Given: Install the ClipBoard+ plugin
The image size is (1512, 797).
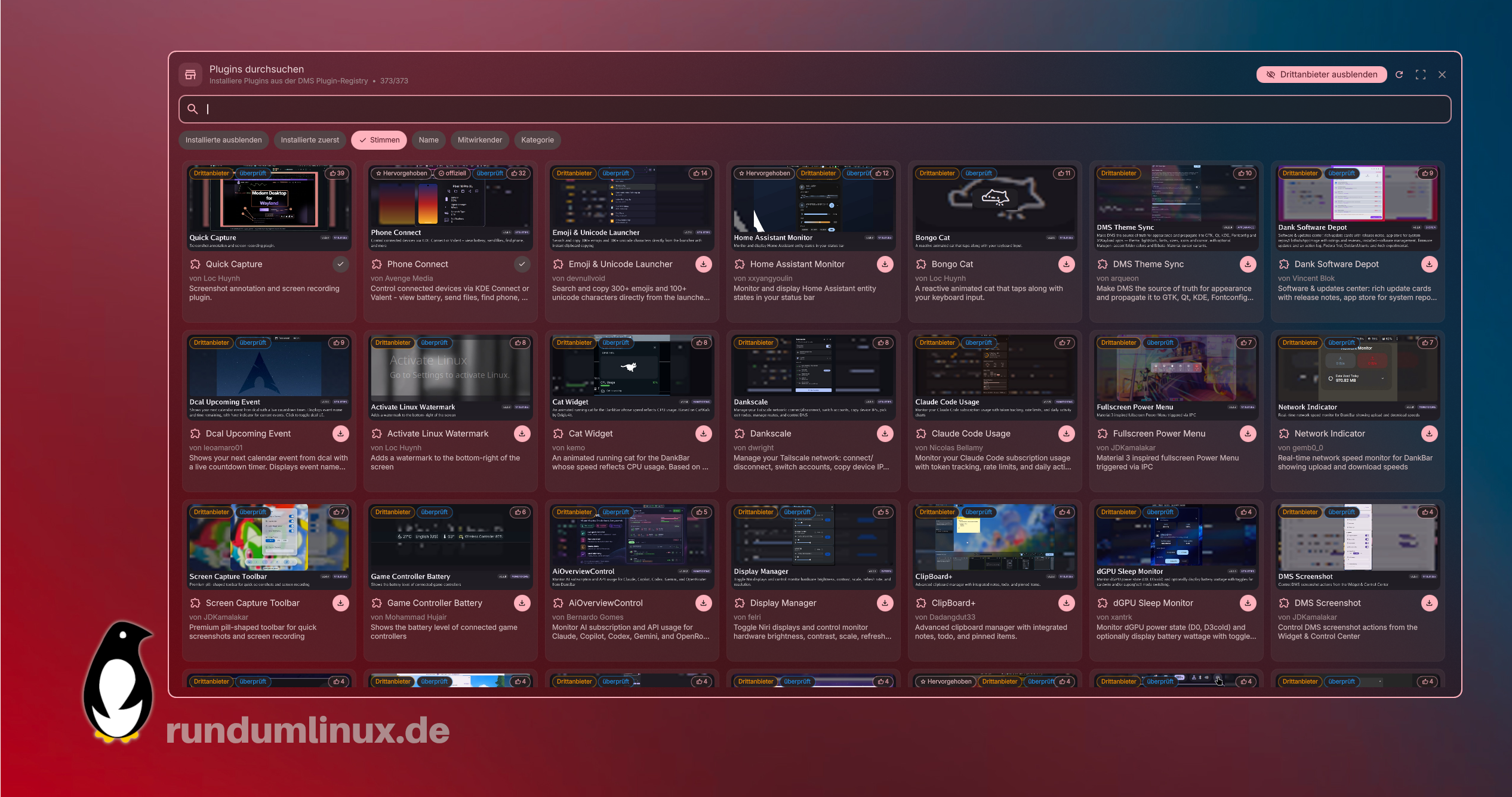Looking at the screenshot, I should 1066,603.
